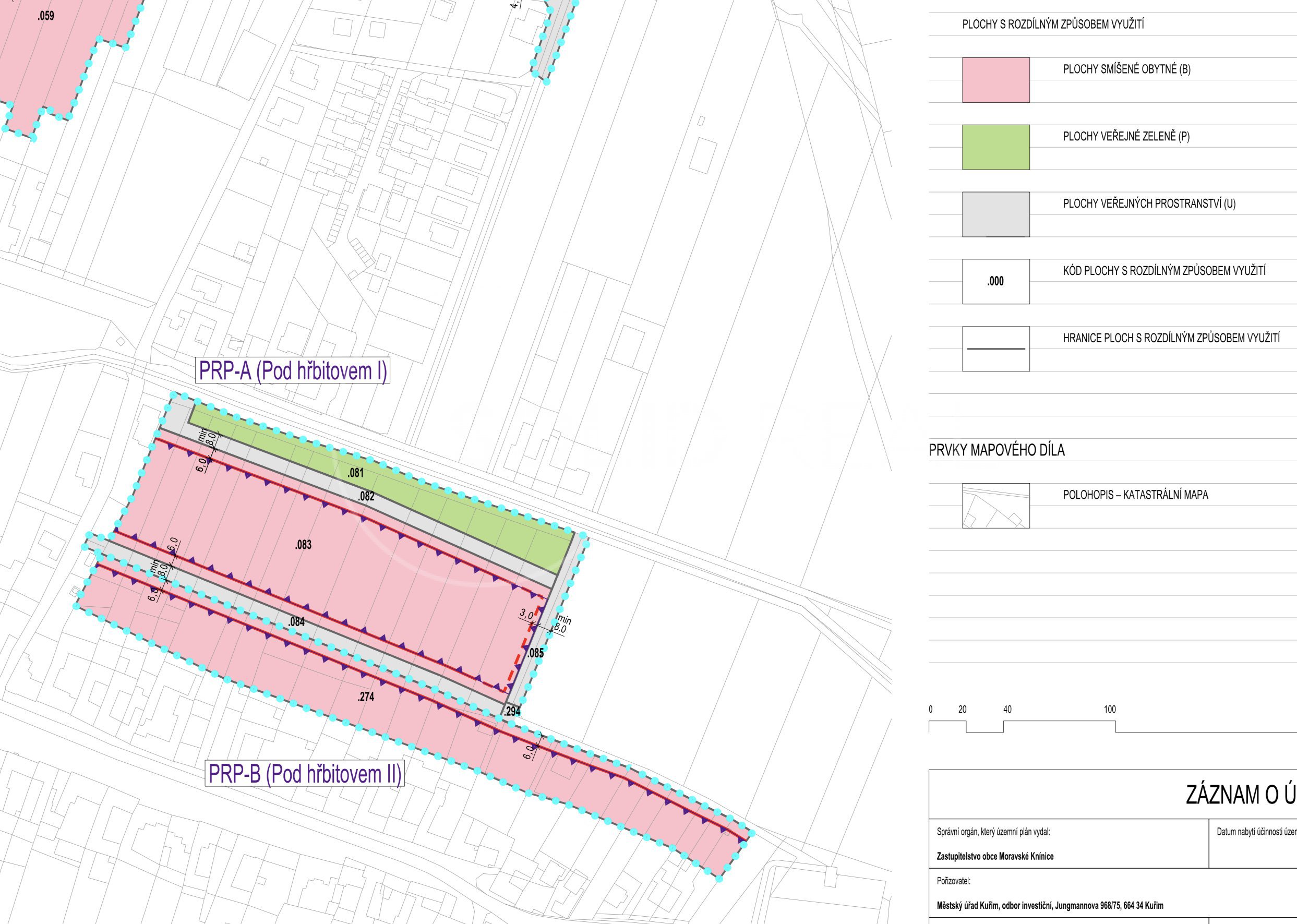Click area code .083 in pink zone
This screenshot has width=1297, height=924.
[x=303, y=545]
